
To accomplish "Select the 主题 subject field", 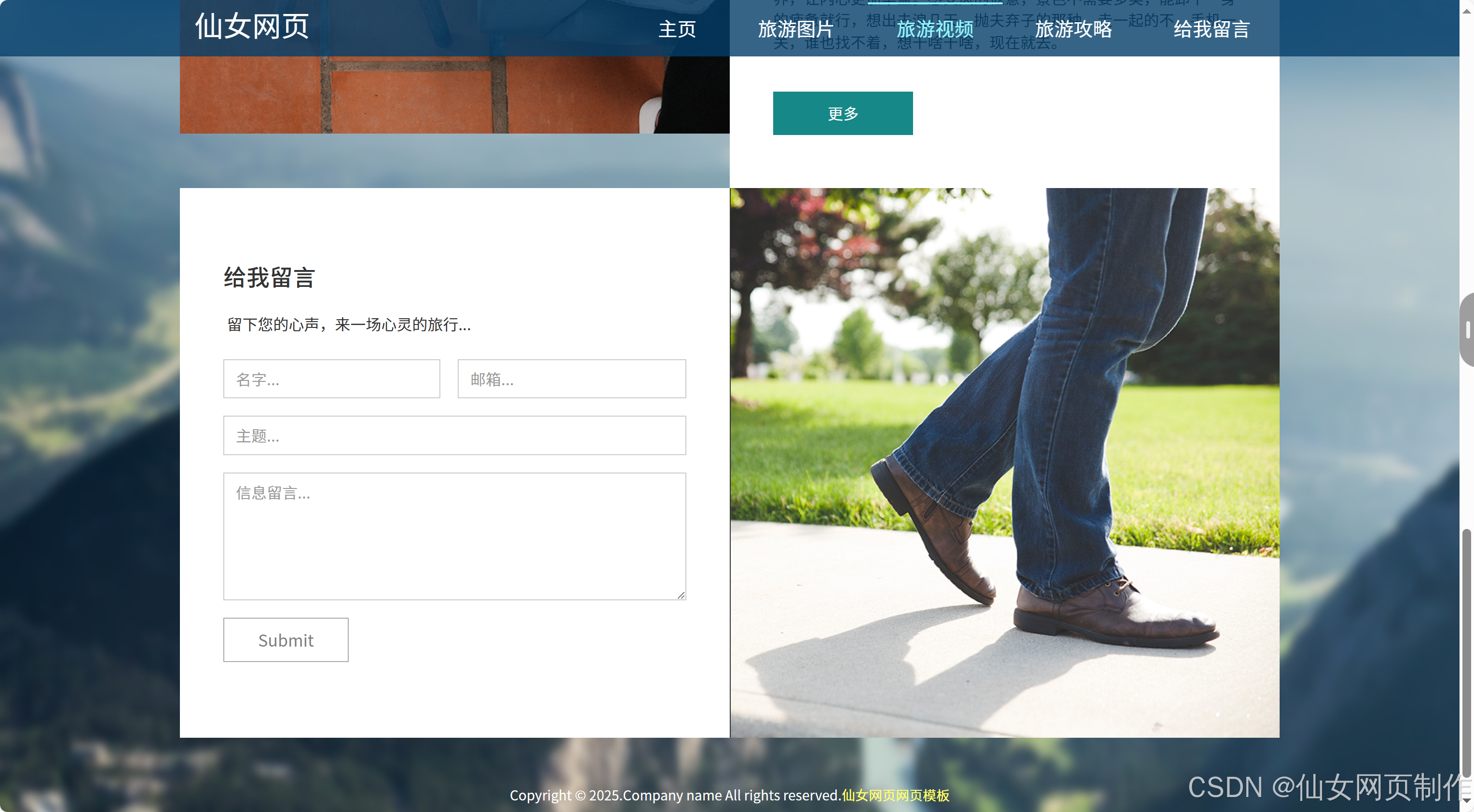I will (x=454, y=435).
